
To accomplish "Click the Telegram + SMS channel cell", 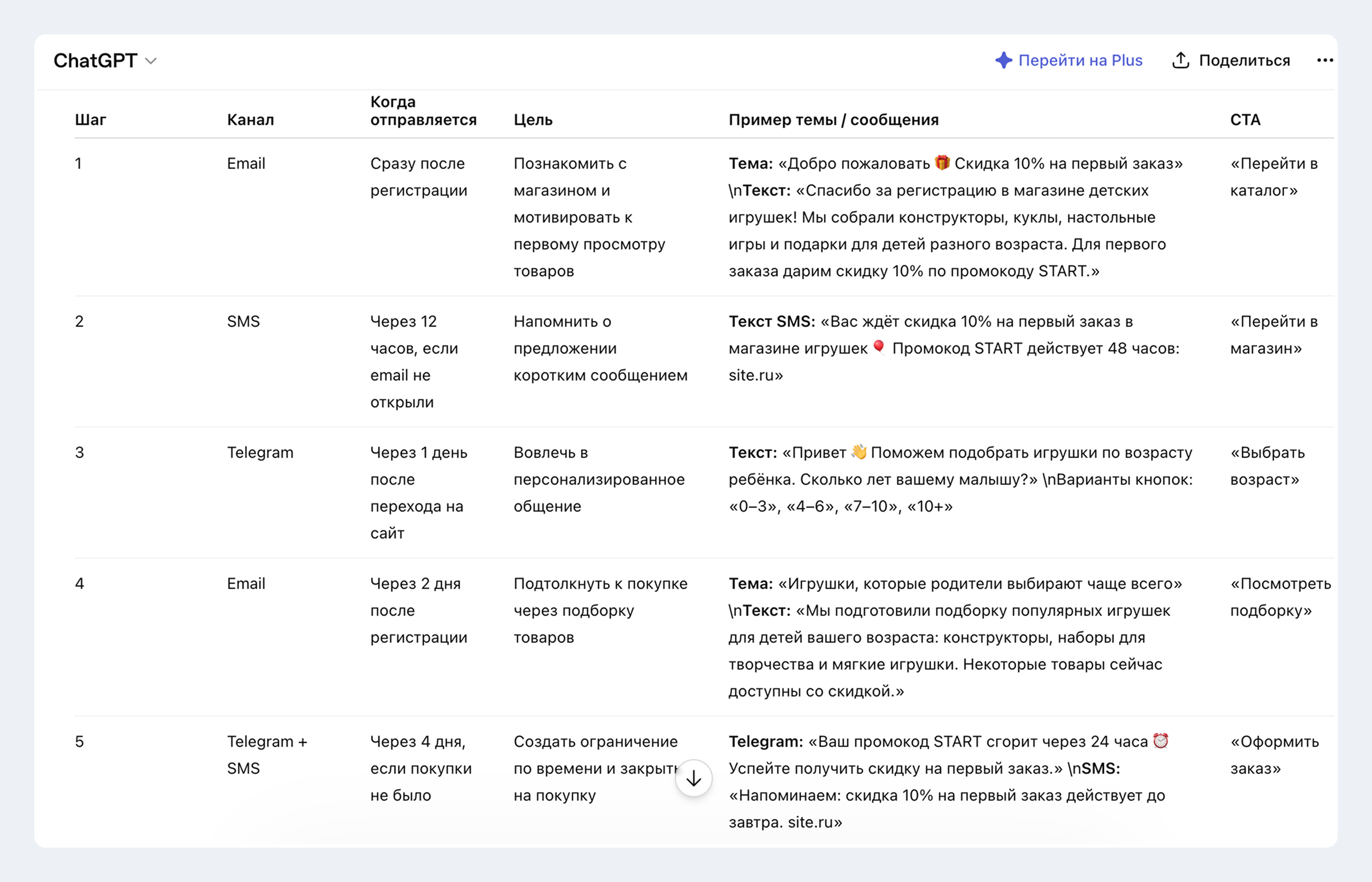I will [x=268, y=755].
